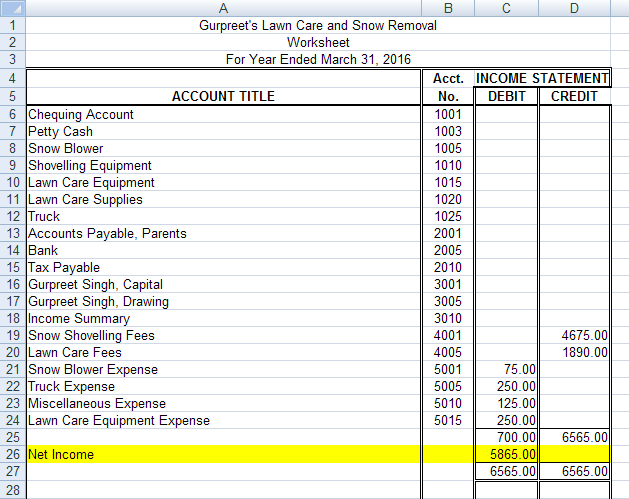Image resolution: width=629 pixels, height=499 pixels.
Task: Select the 4675.00 credit value cell
Action: coord(574,335)
